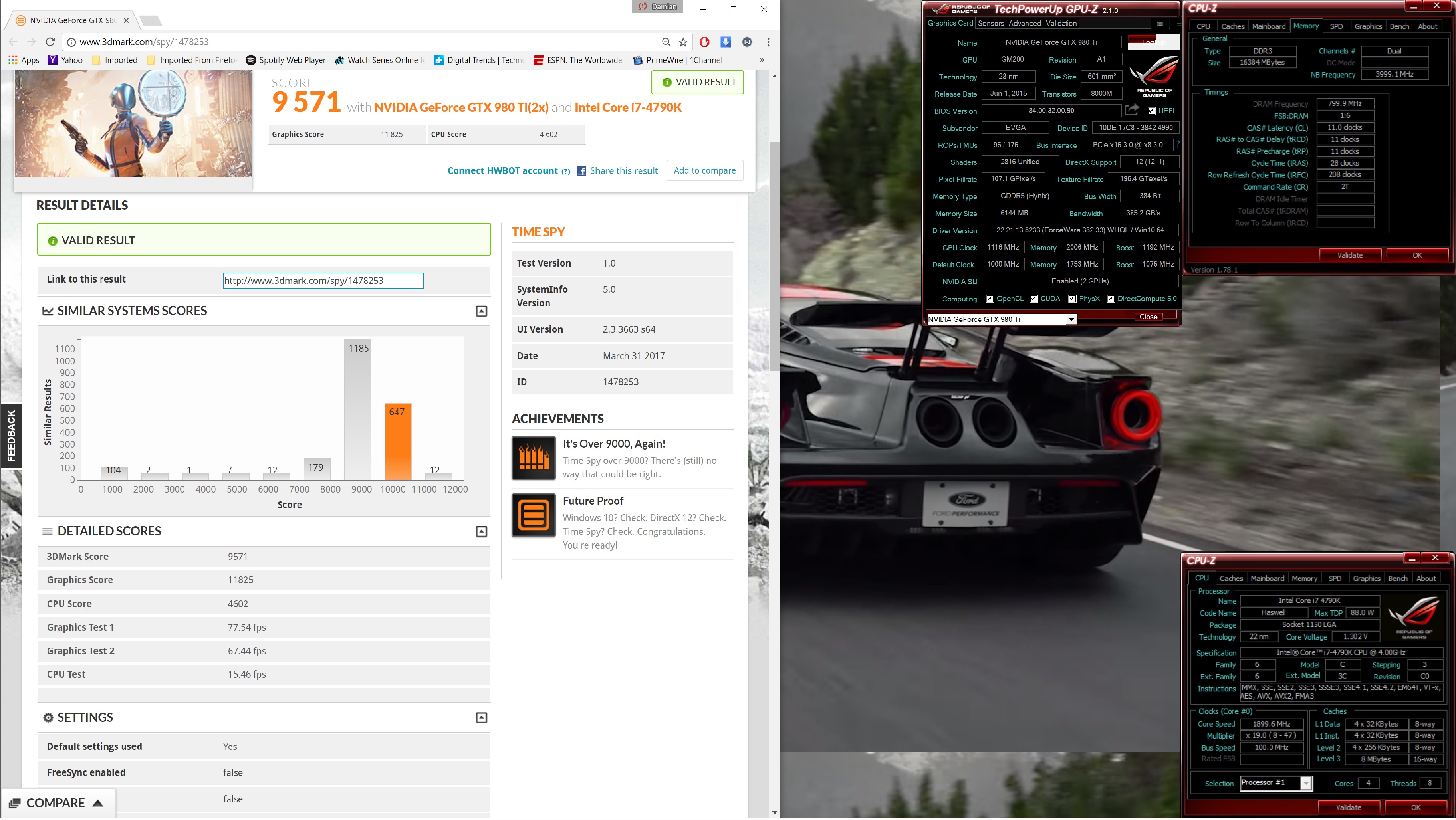Open the Chrome three-dot menu

click(768, 42)
